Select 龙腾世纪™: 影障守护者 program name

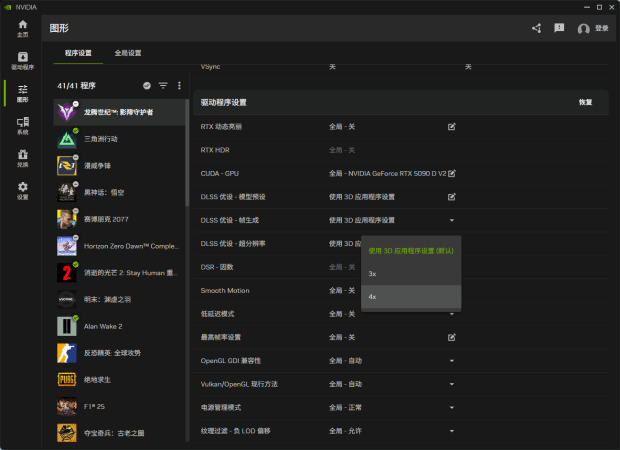[118, 112]
